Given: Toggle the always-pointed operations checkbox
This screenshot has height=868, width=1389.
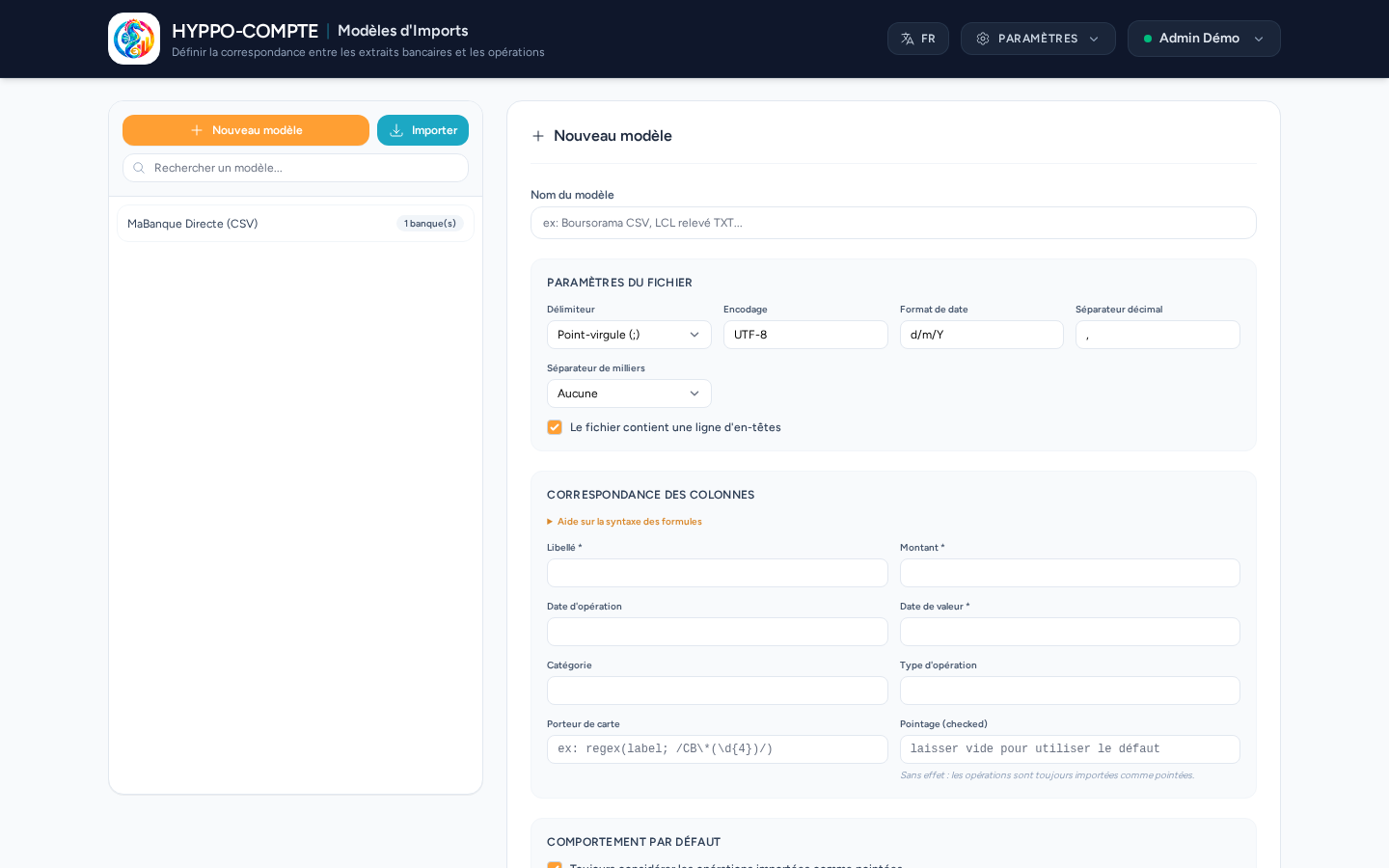Looking at the screenshot, I should 555,865.
